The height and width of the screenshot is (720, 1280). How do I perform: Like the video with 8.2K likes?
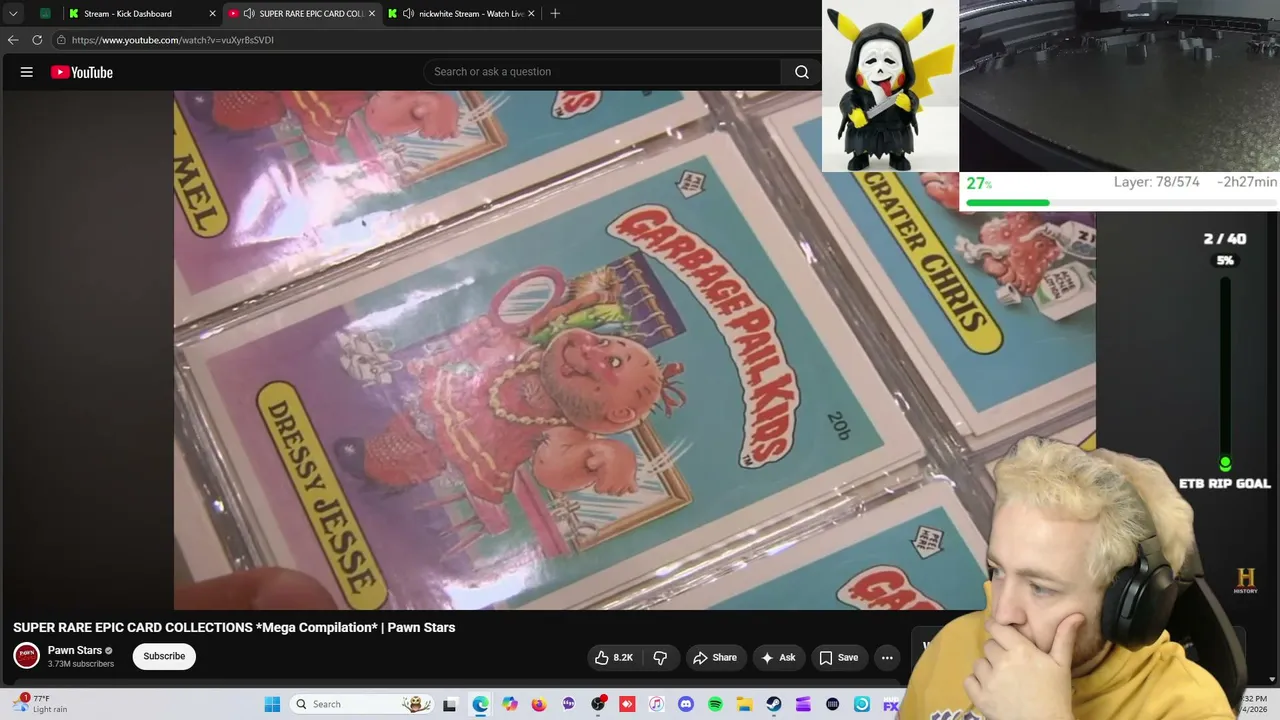point(614,657)
